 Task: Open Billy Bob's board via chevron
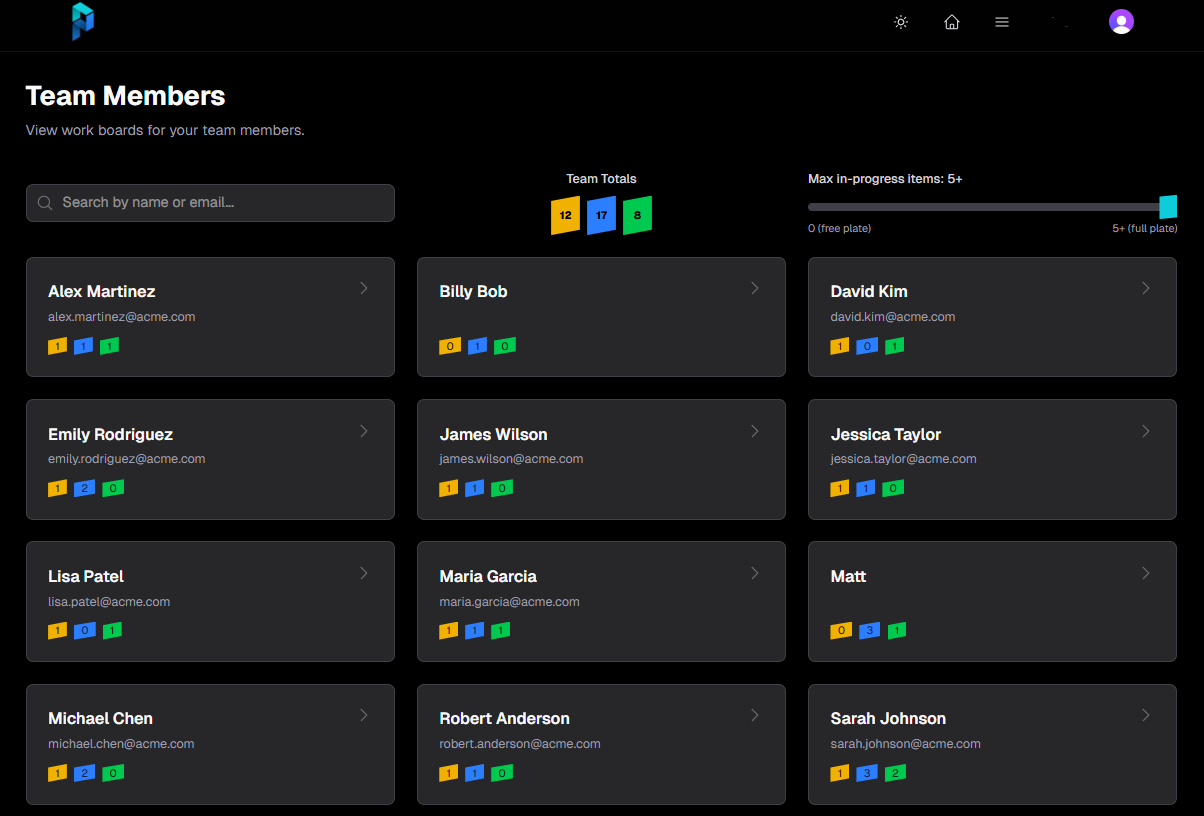pos(755,288)
